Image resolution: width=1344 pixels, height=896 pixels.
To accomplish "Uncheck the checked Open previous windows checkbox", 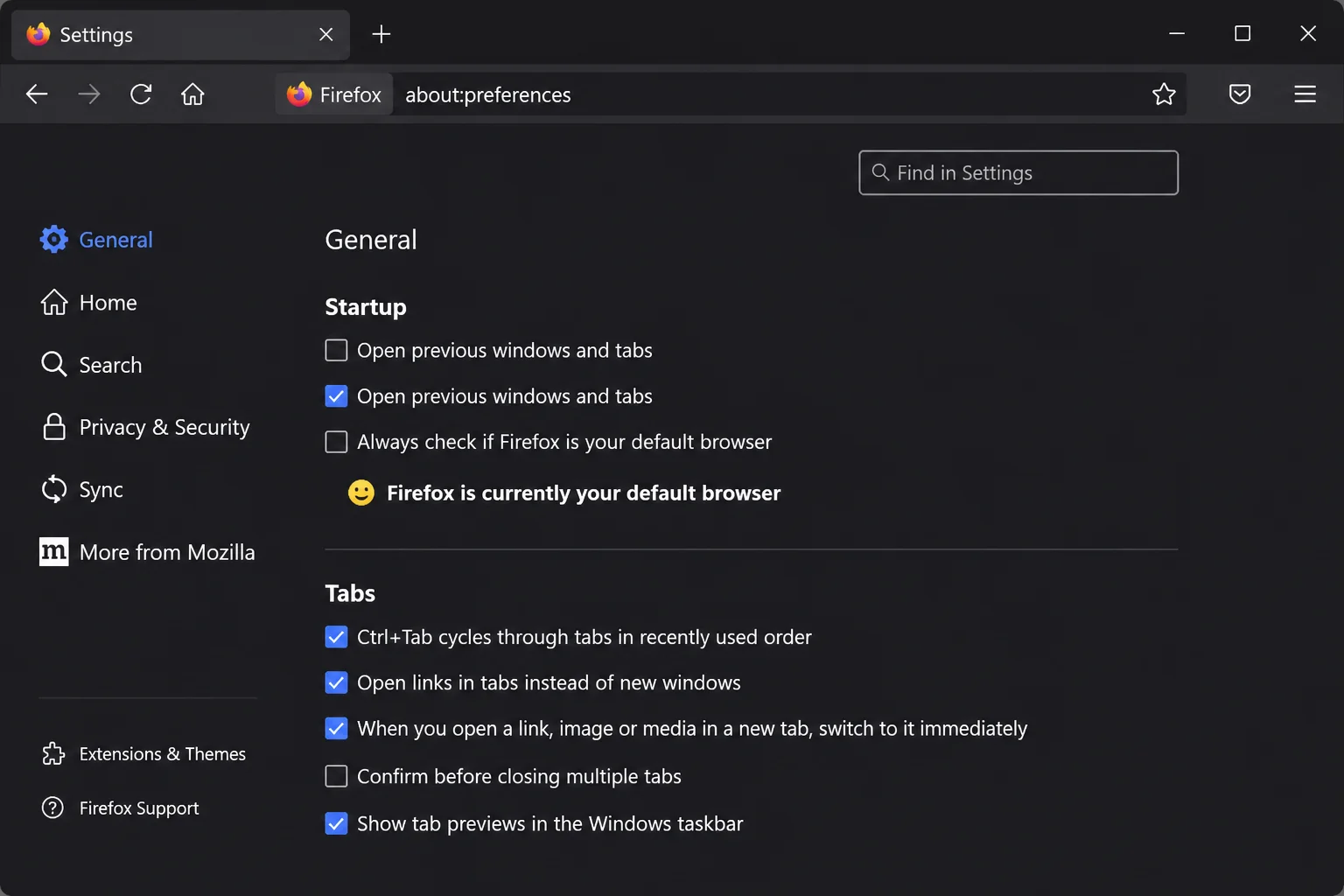I will (x=336, y=396).
